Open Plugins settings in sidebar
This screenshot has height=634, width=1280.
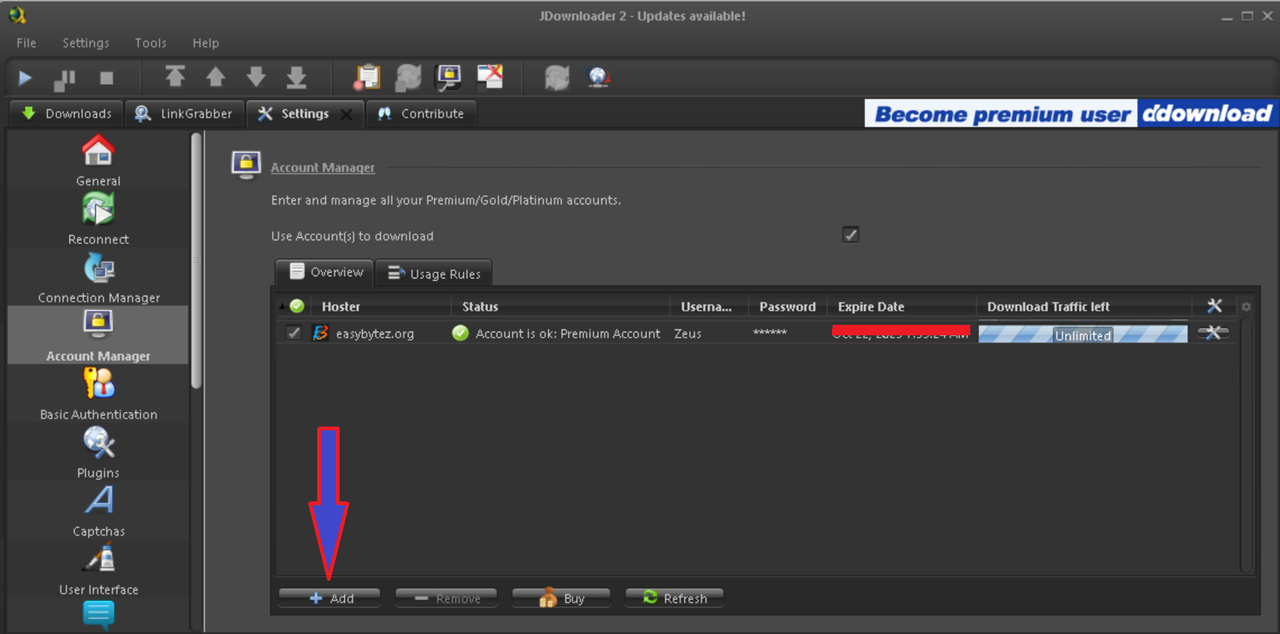98,452
